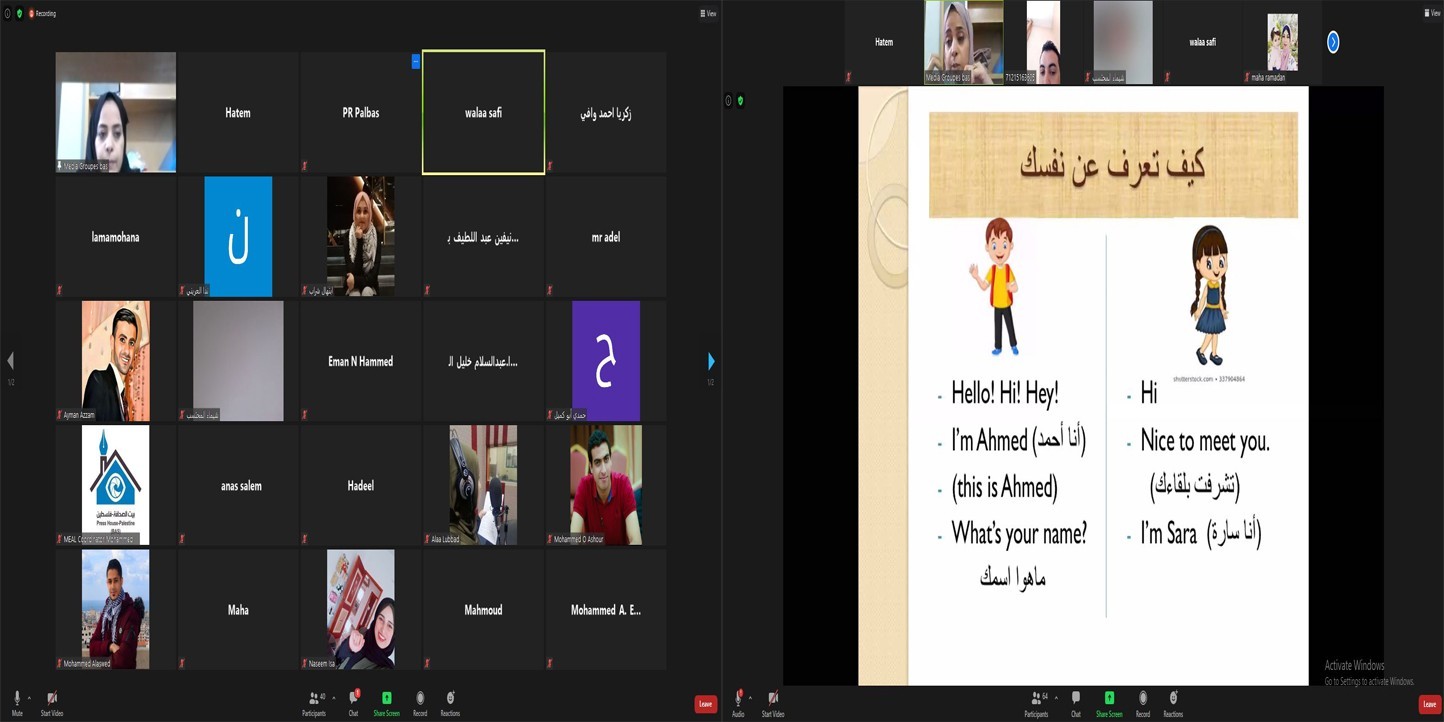The height and width of the screenshot is (722, 1444).
Task: Click the green encryption shield next to Recording
Action: [19, 13]
